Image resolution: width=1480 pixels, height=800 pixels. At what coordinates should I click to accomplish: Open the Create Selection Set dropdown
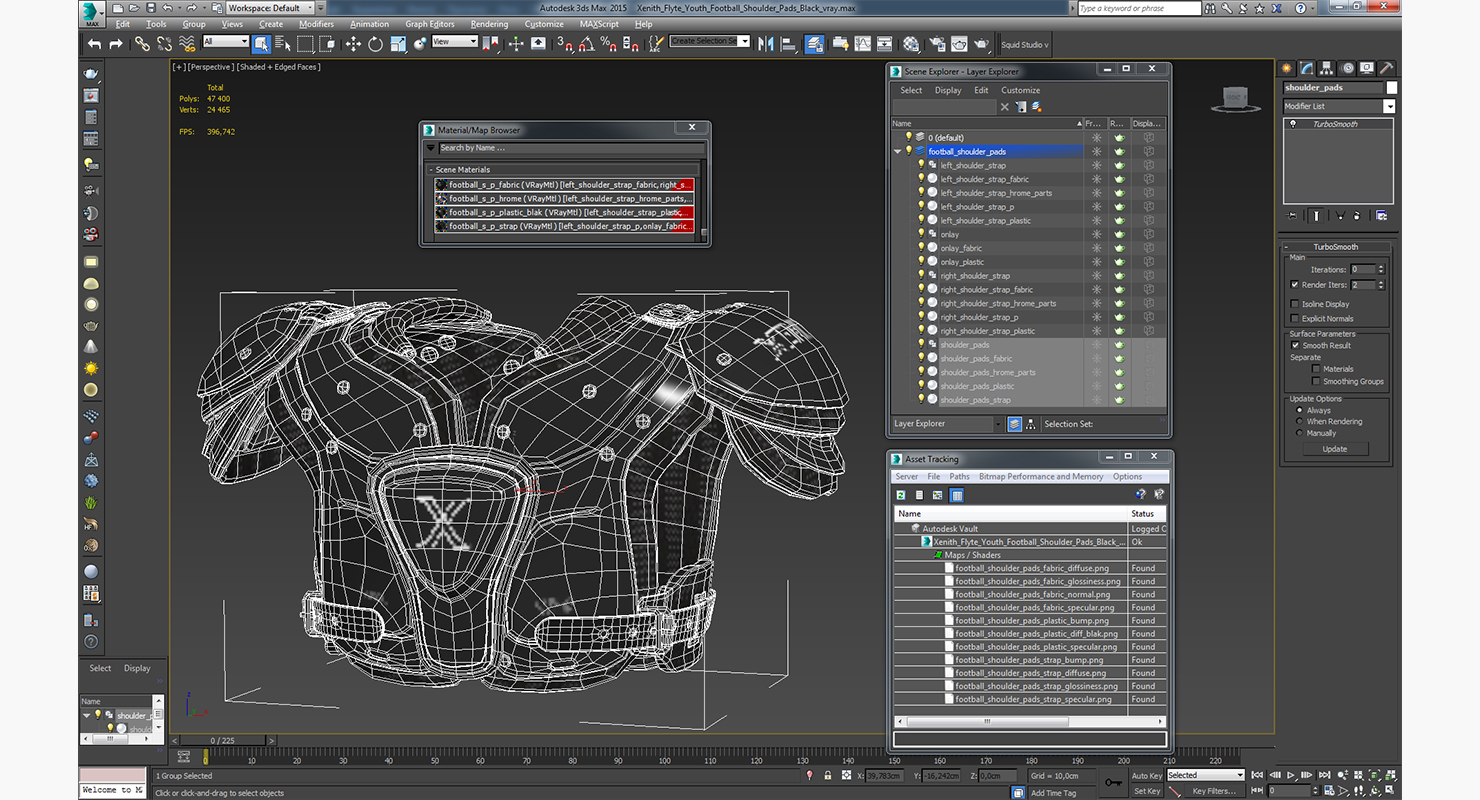(x=744, y=41)
